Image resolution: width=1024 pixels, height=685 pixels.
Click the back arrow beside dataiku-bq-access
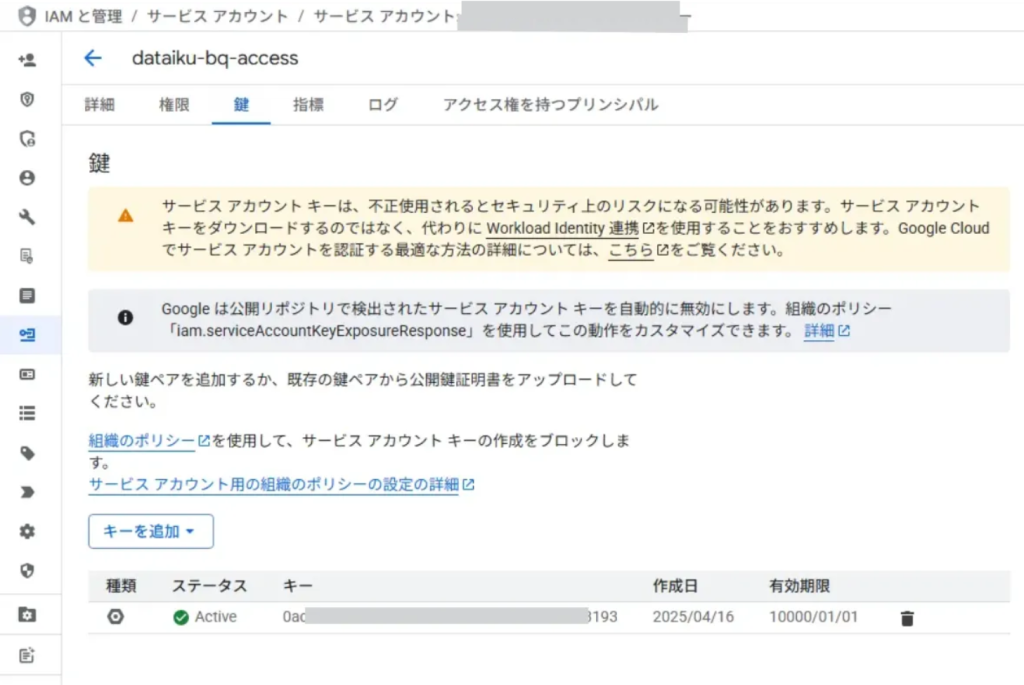(x=93, y=58)
